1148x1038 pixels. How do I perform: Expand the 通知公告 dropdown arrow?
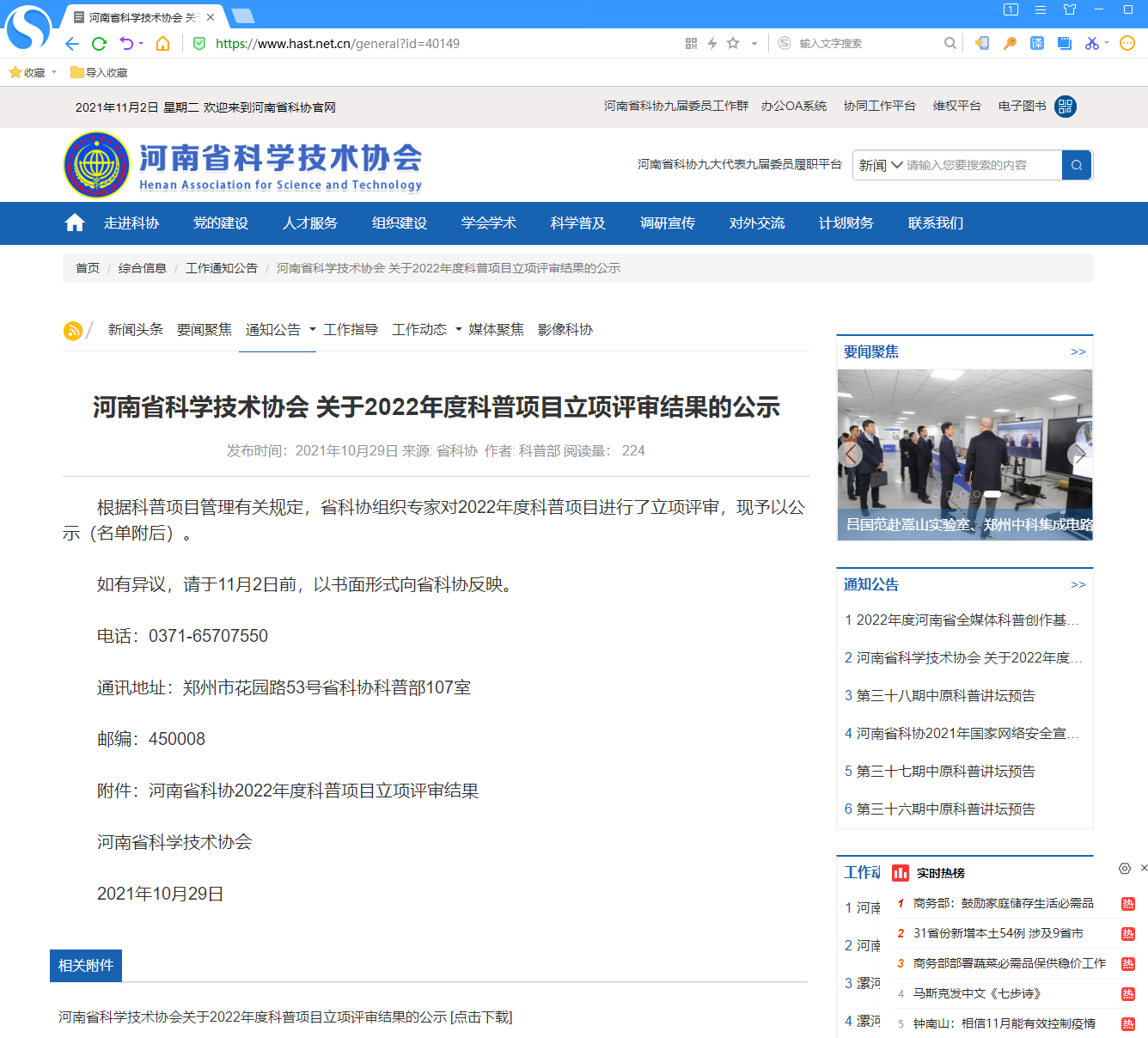tap(313, 330)
